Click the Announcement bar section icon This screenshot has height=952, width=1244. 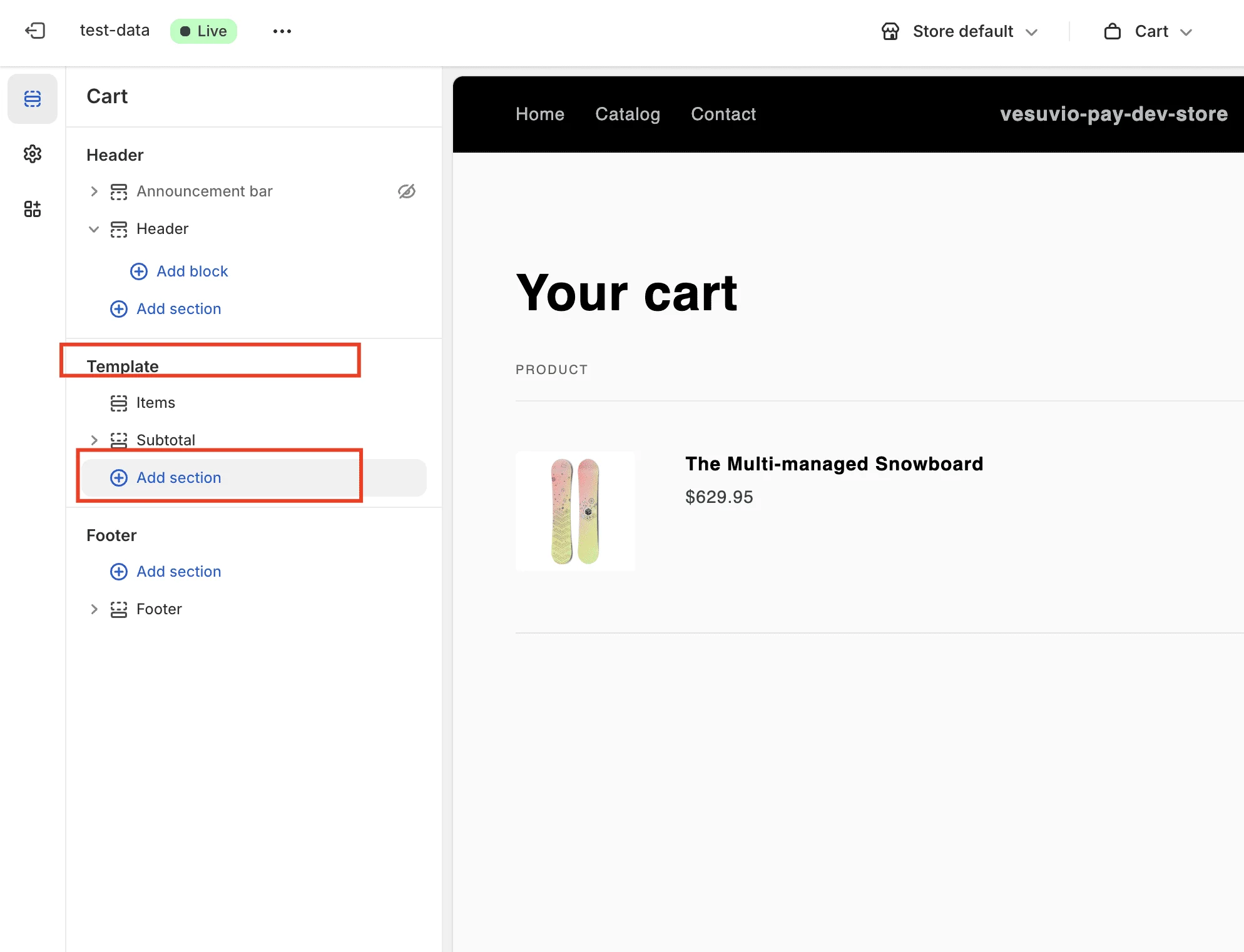(118, 191)
